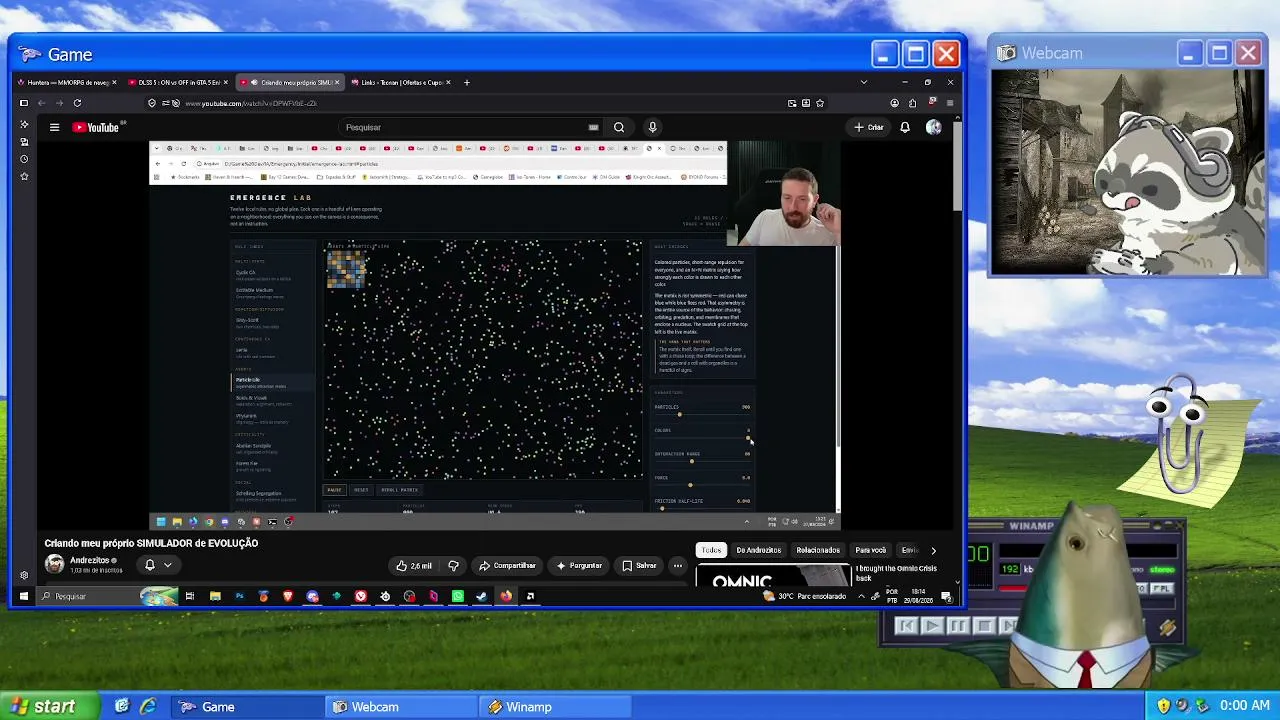Open Photoshop from the inner taskbar
This screenshot has height=720, width=1280.
tap(239, 596)
